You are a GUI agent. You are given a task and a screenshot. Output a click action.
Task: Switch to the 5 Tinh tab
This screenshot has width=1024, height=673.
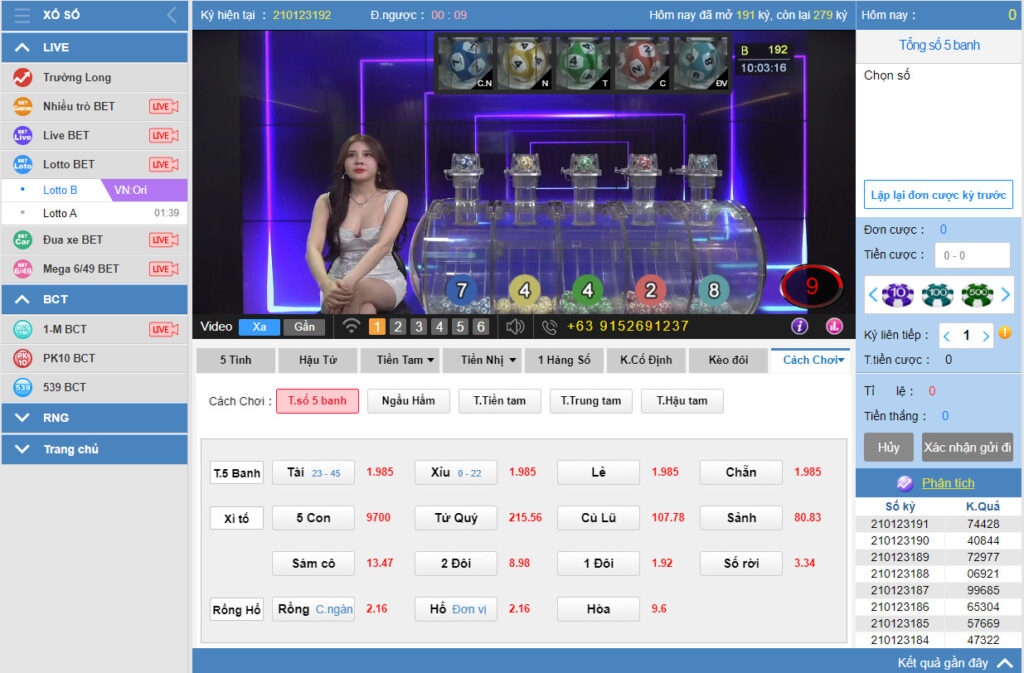pyautogui.click(x=235, y=360)
